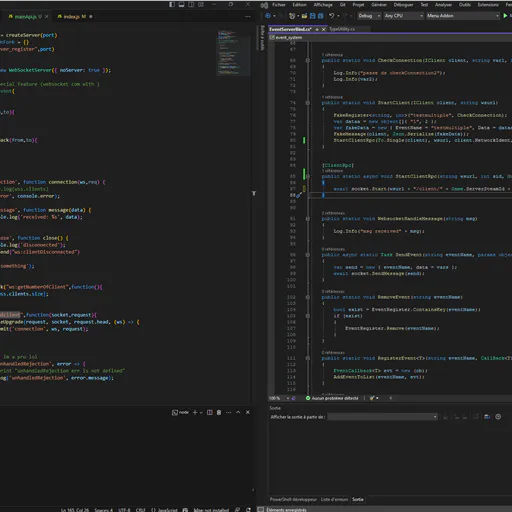Kill the node terminal with trash icon
Image resolution: width=512 pixels, height=512 pixels.
[x=219, y=412]
